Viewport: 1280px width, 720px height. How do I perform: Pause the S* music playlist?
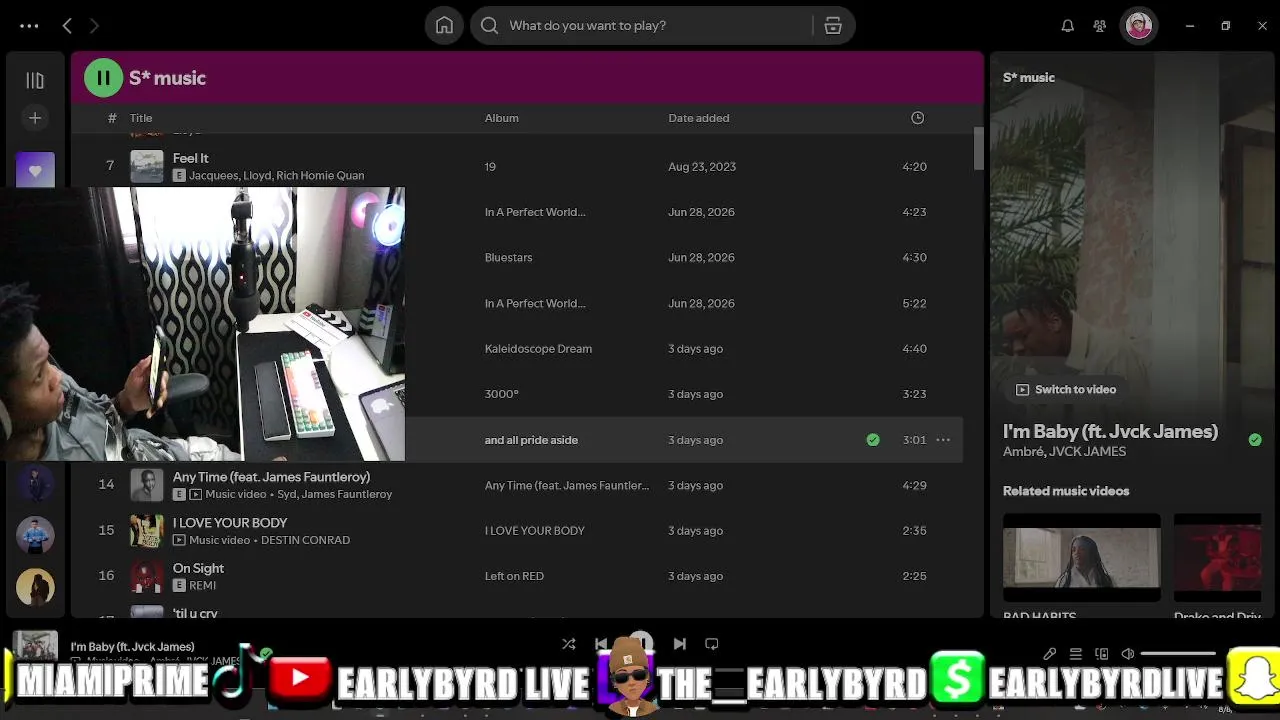point(103,78)
